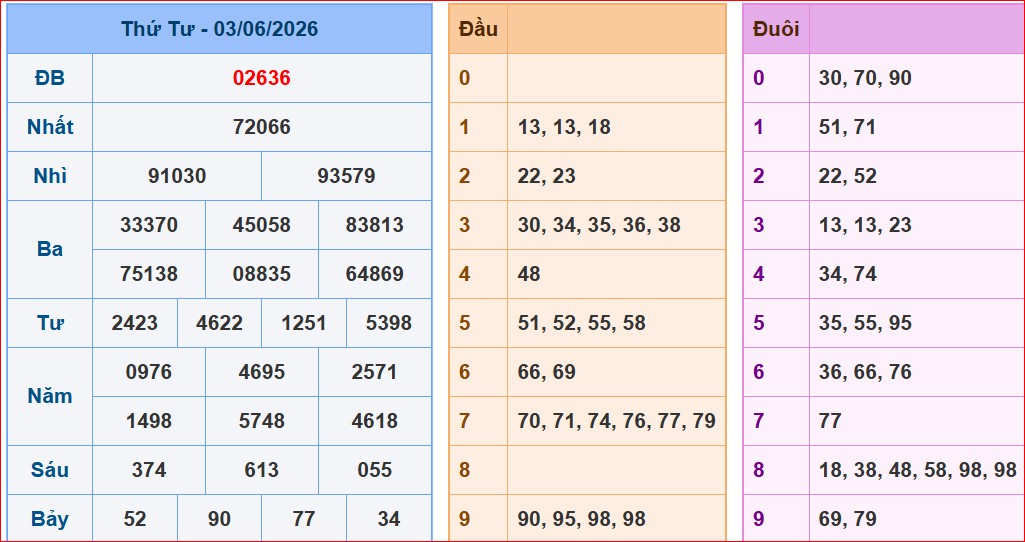Select Đuôi values 22, 52
The image size is (1025, 542).
[x=847, y=176]
